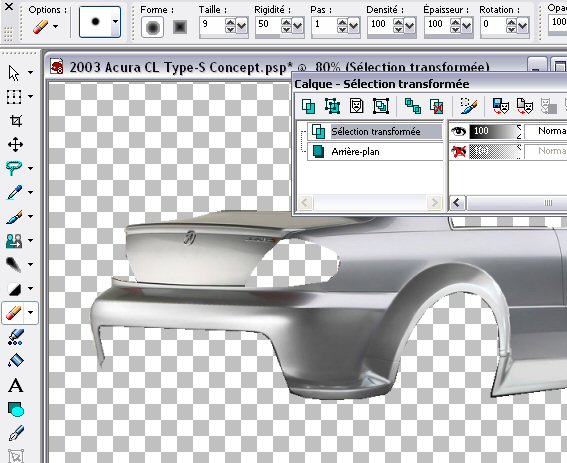567x463 pixels.
Task: Click the Rigidité spinner arrows
Action: click(286, 26)
